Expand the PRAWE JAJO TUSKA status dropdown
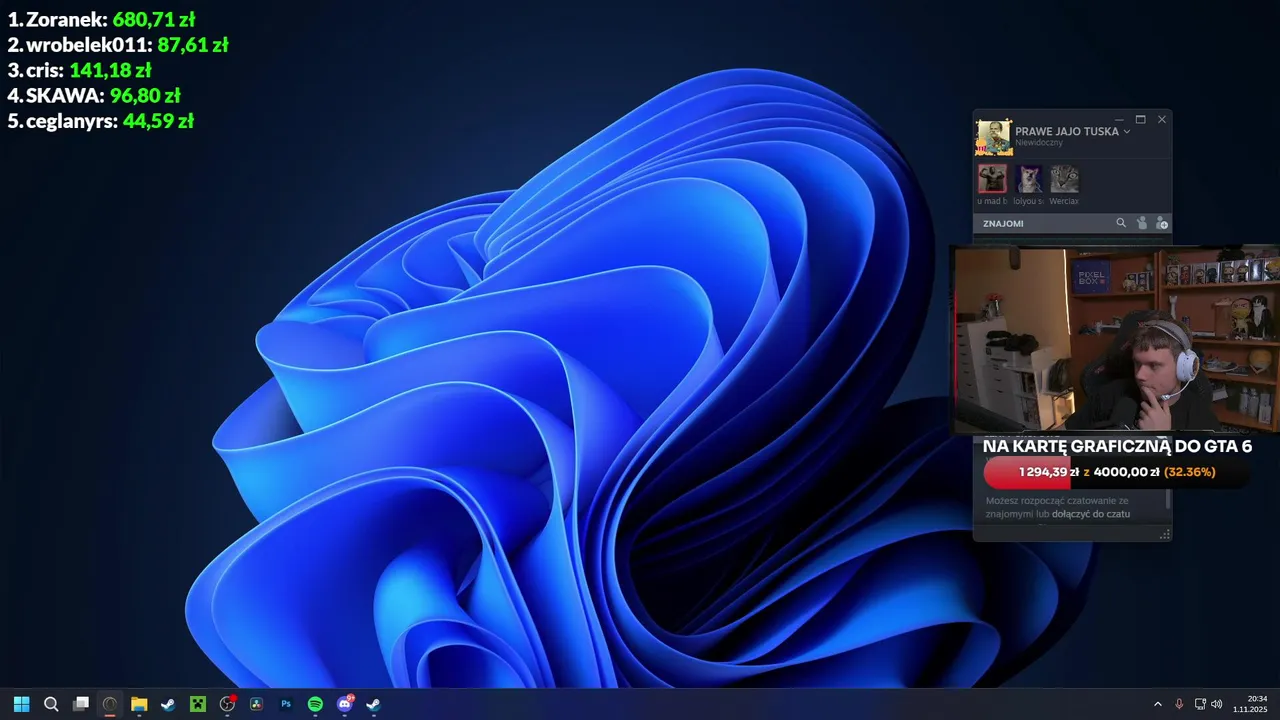 tap(1127, 131)
